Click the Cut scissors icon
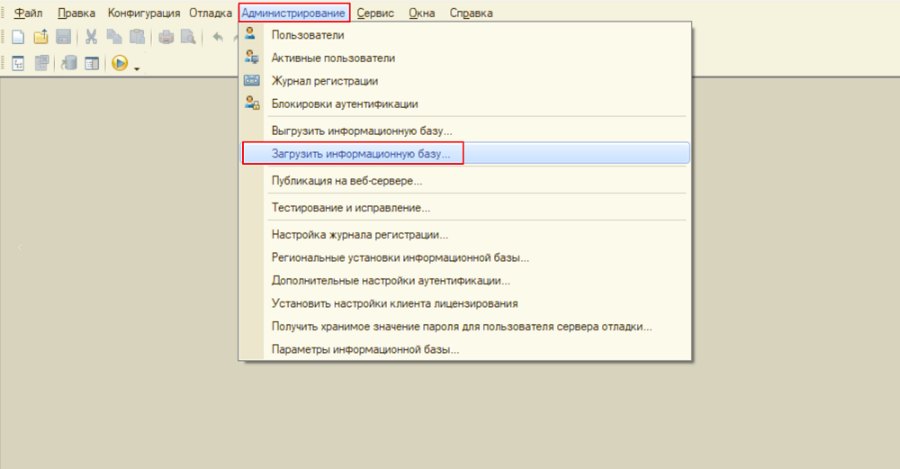The height and width of the screenshot is (469, 900). 91,37
